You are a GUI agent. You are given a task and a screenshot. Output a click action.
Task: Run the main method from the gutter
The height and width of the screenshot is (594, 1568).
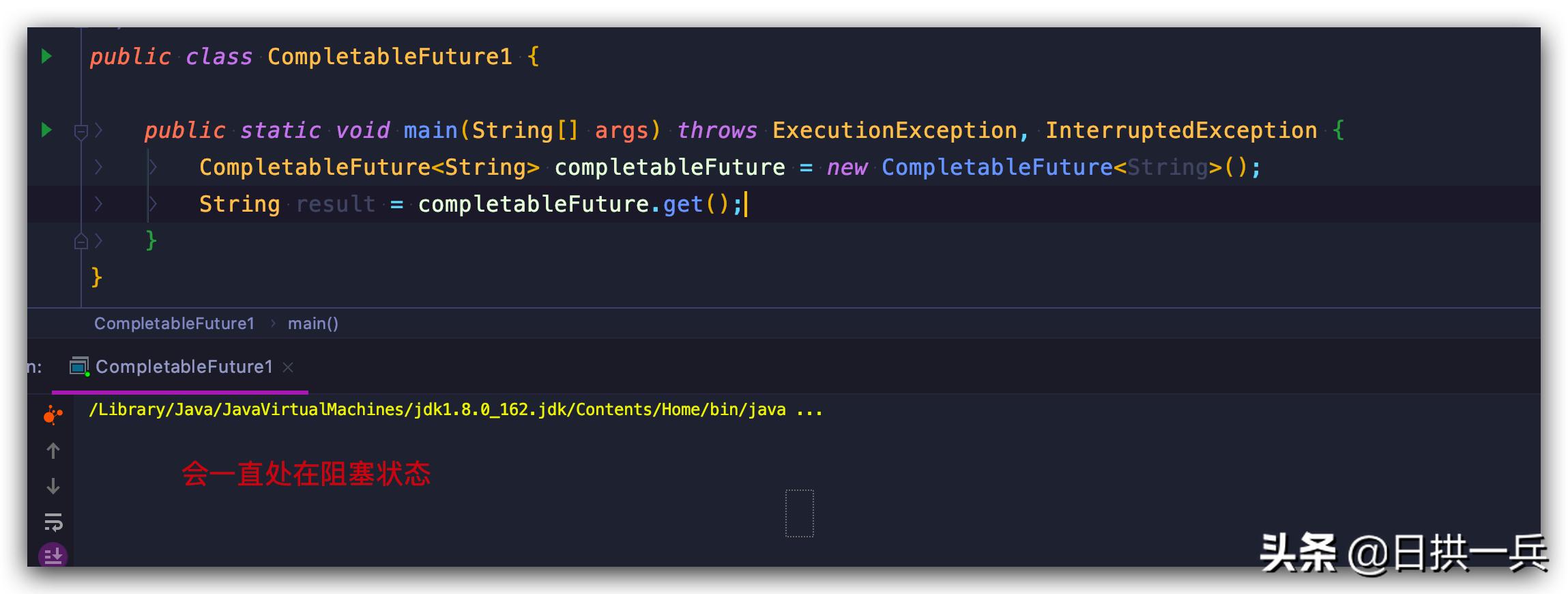tap(46, 130)
